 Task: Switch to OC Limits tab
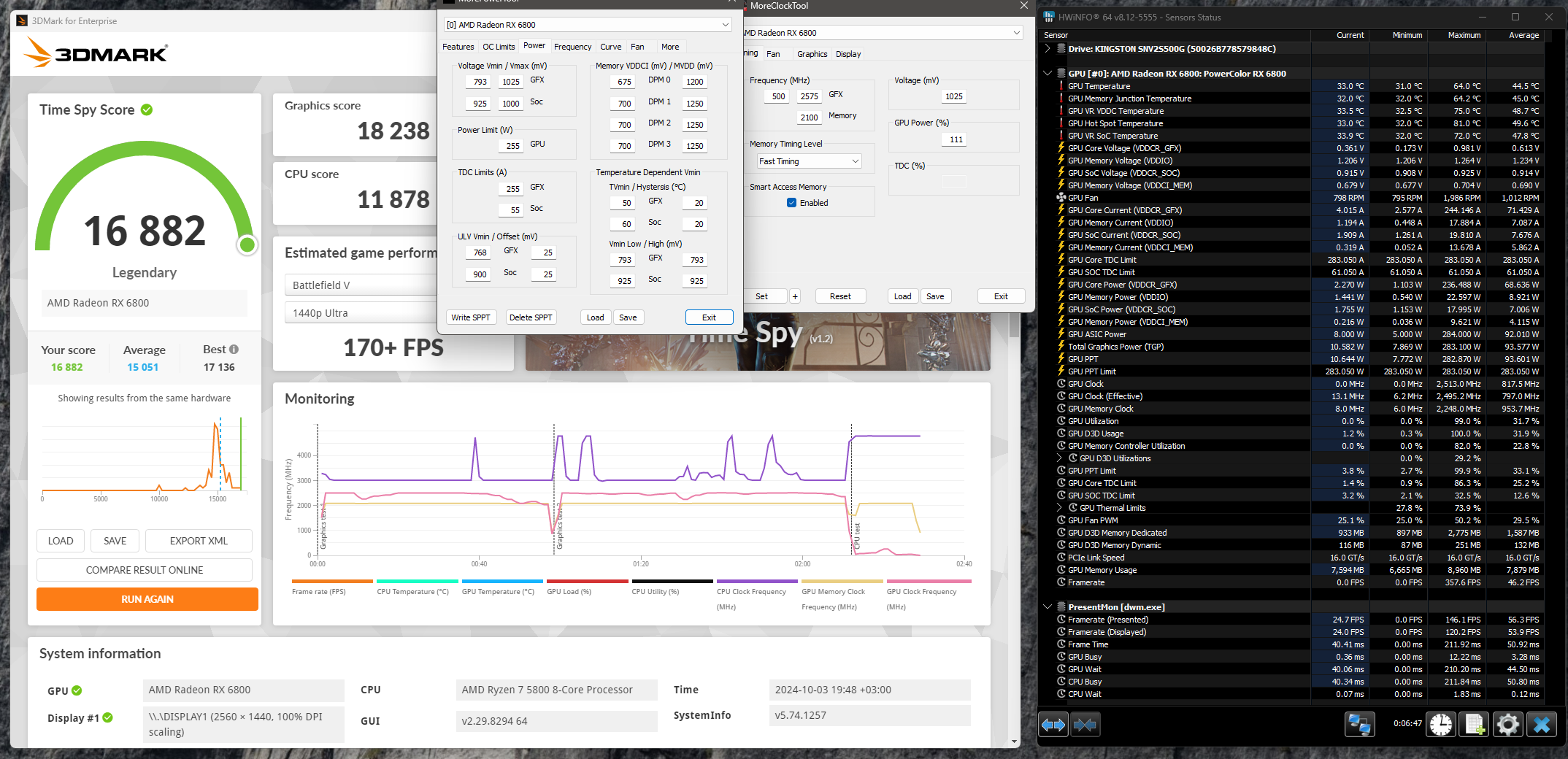(499, 47)
